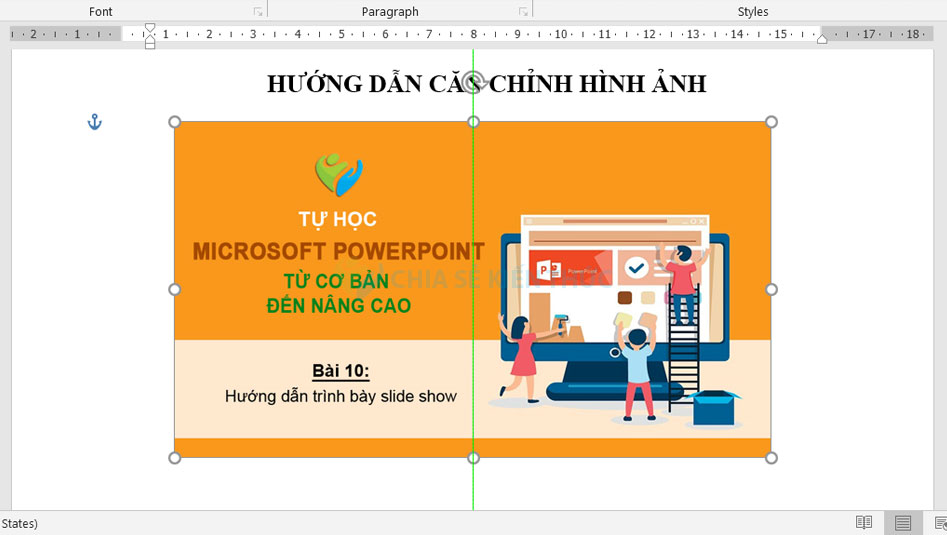The height and width of the screenshot is (535, 947).
Task: Open the Font dialog launcher
Action: [258, 11]
